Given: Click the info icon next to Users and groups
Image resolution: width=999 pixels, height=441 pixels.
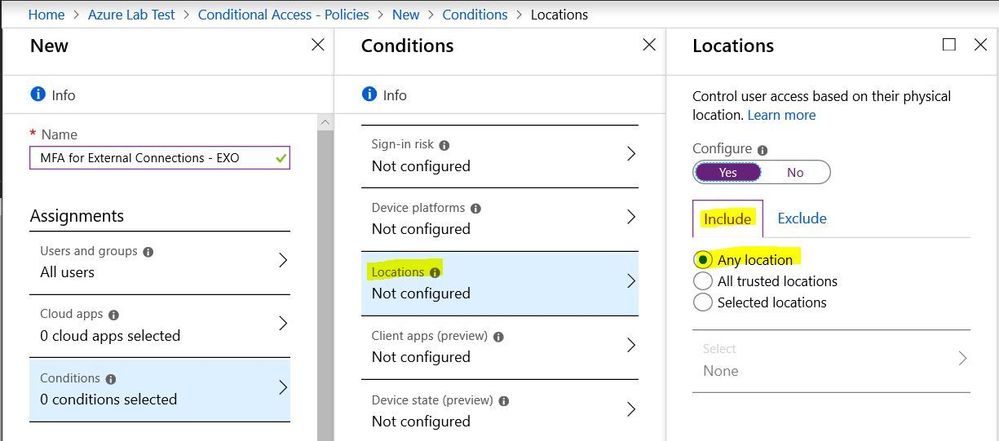Looking at the screenshot, I should point(148,252).
